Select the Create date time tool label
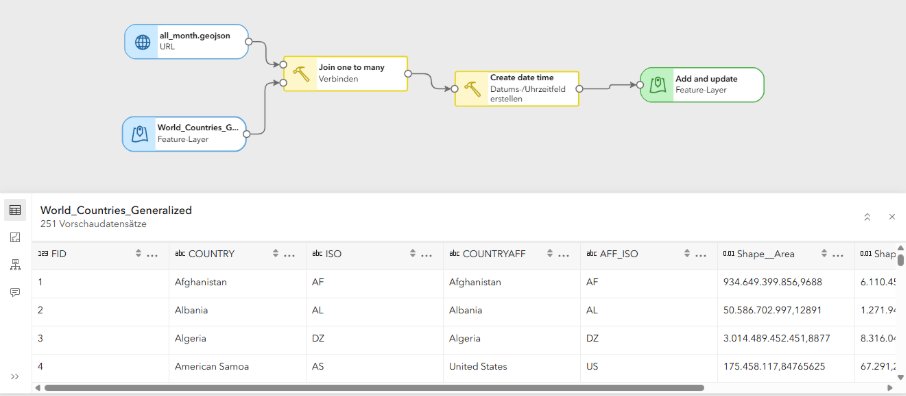 [x=522, y=77]
